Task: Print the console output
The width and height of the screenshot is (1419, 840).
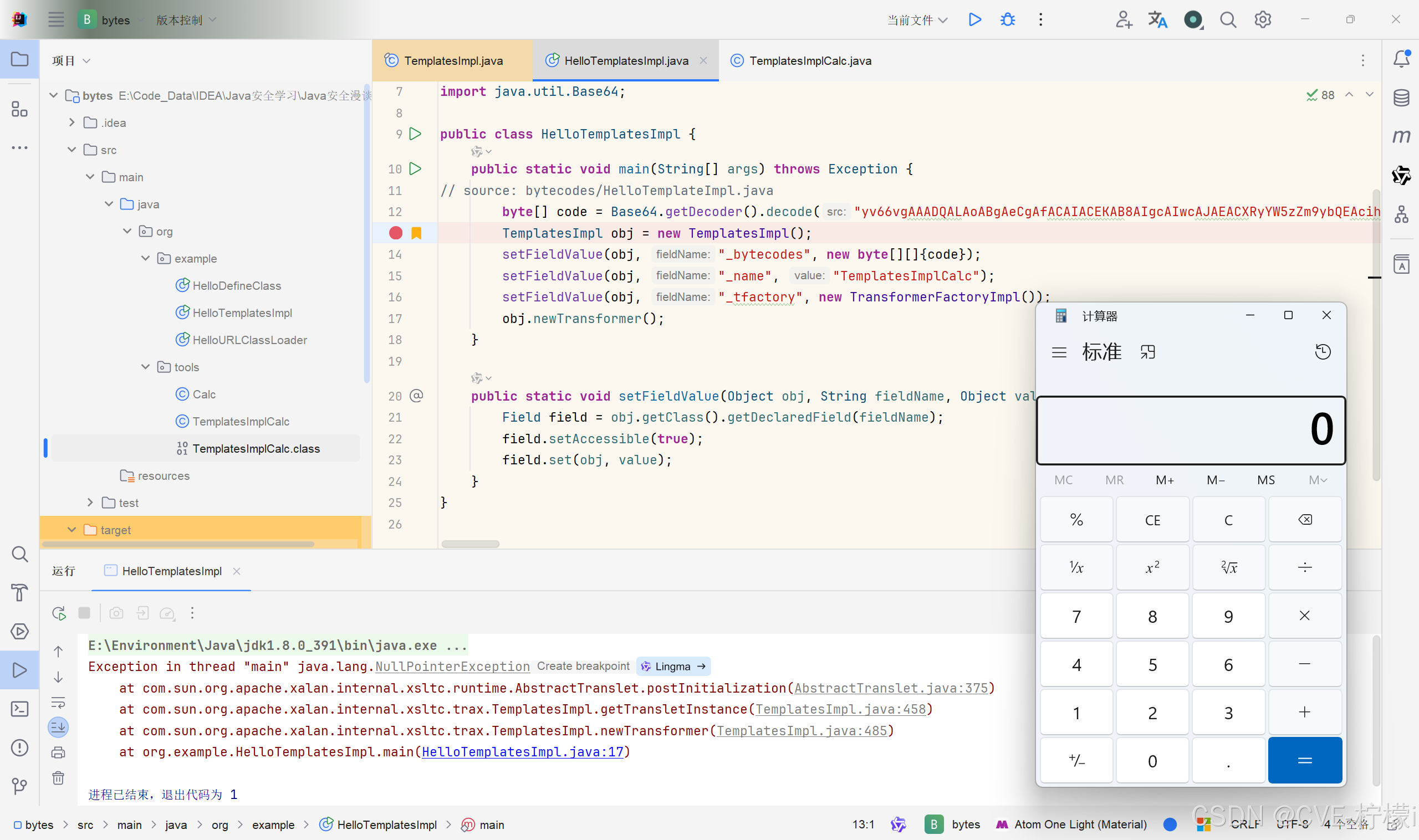Action: pos(58,752)
